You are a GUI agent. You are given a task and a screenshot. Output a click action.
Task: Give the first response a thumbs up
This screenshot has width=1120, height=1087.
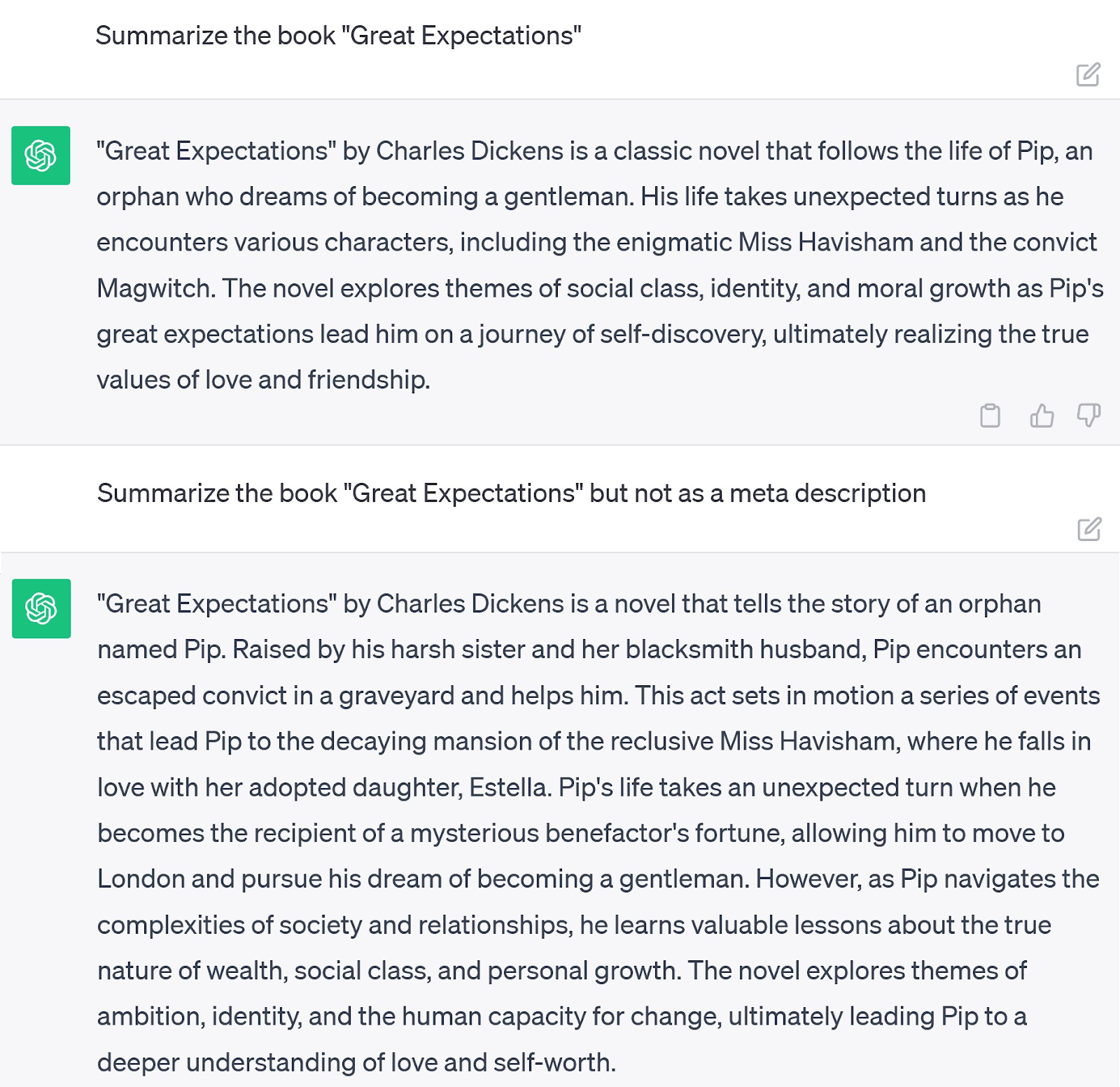(1042, 415)
